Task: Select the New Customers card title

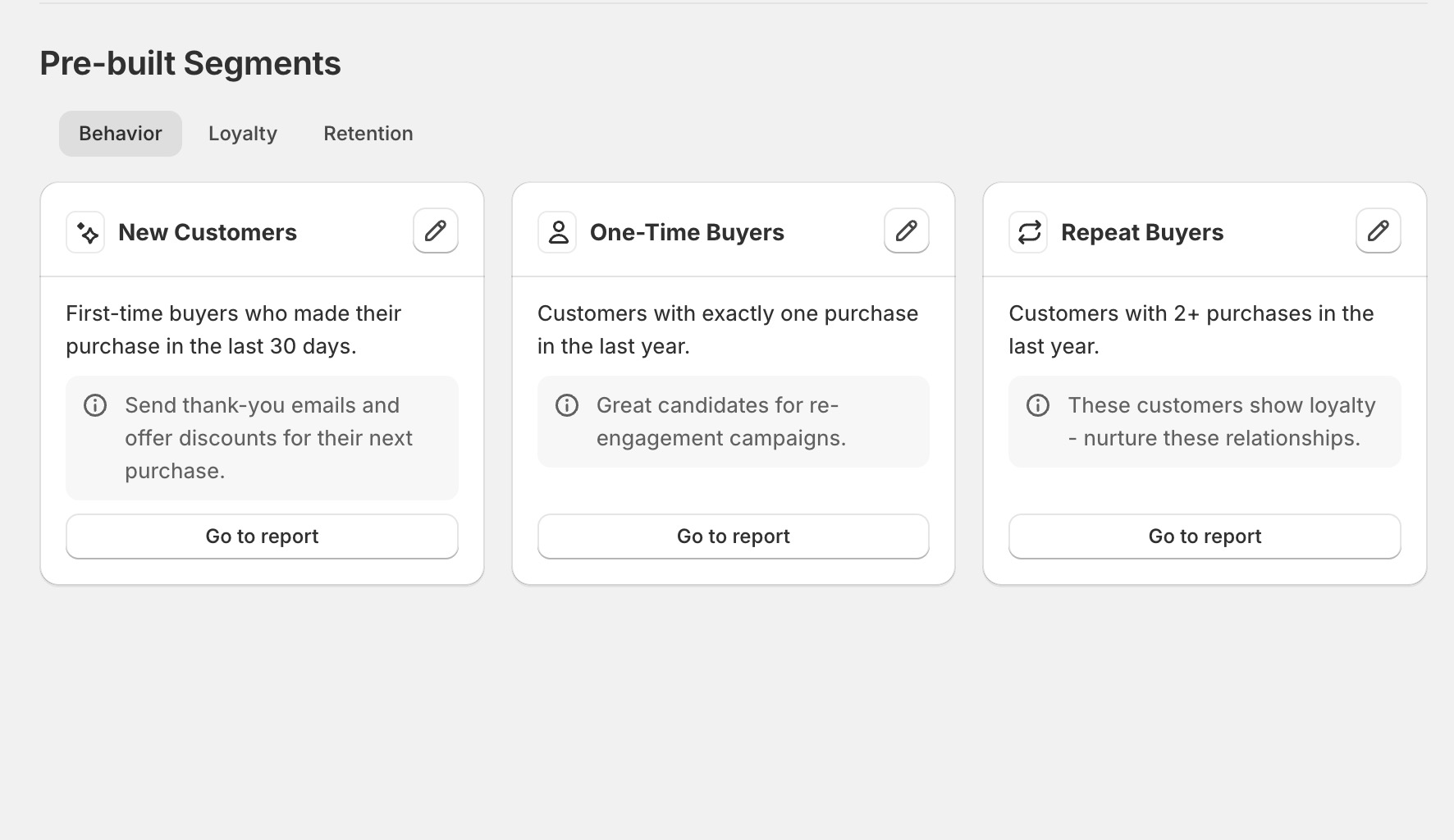Action: pos(208,232)
